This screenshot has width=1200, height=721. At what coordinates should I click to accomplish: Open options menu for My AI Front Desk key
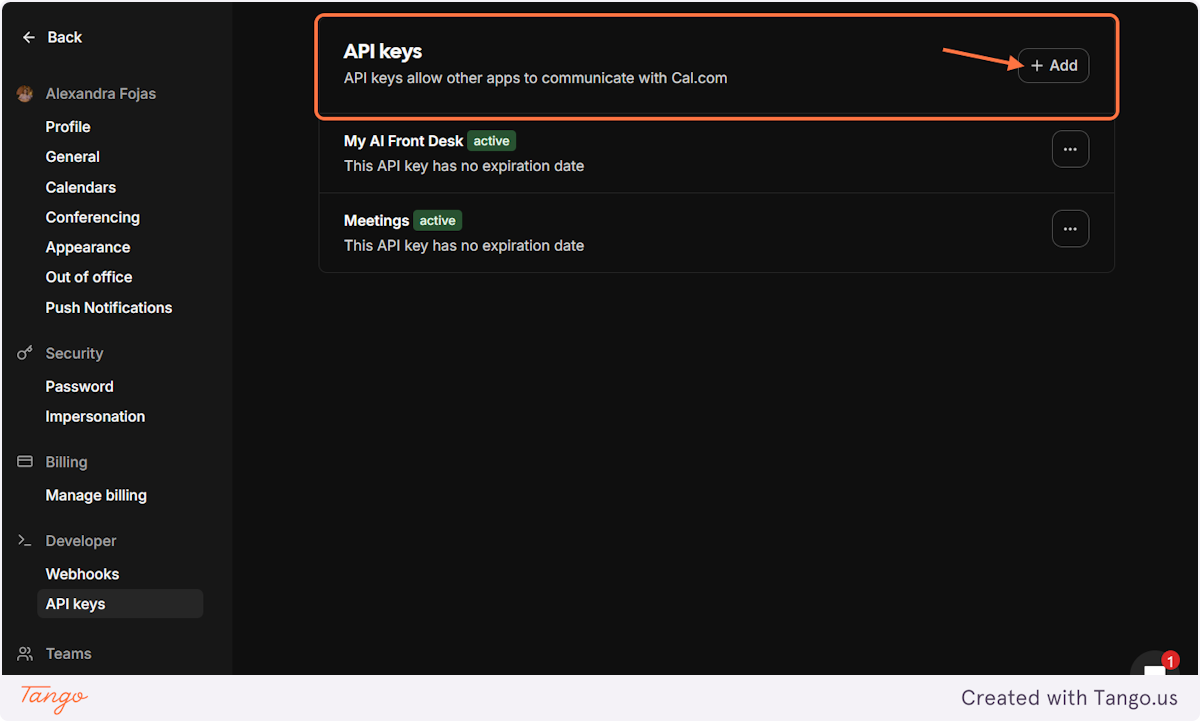tap(1070, 148)
